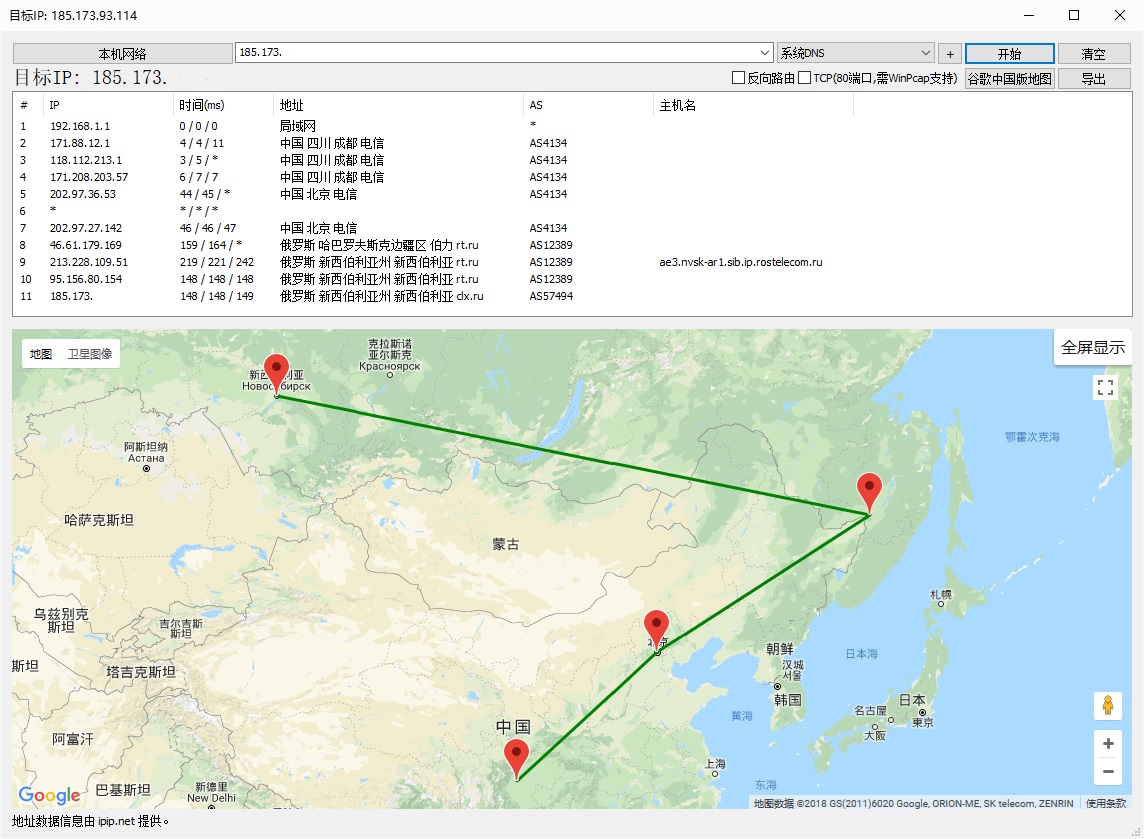The image size is (1144, 839).
Task: Select hop row 171.208.203.57
Action: click(572, 177)
